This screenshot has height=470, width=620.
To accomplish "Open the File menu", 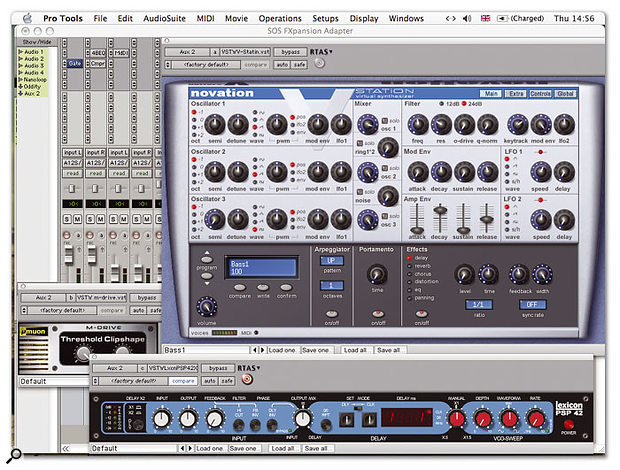I will 100,18.
